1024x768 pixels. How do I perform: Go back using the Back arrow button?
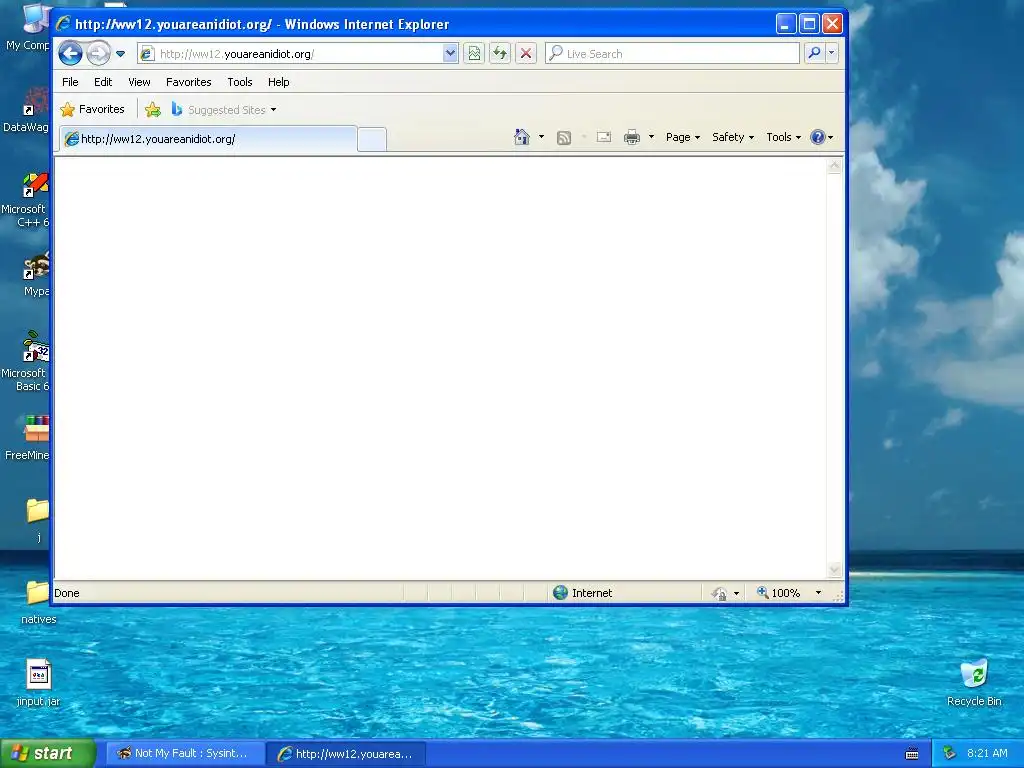click(x=71, y=54)
